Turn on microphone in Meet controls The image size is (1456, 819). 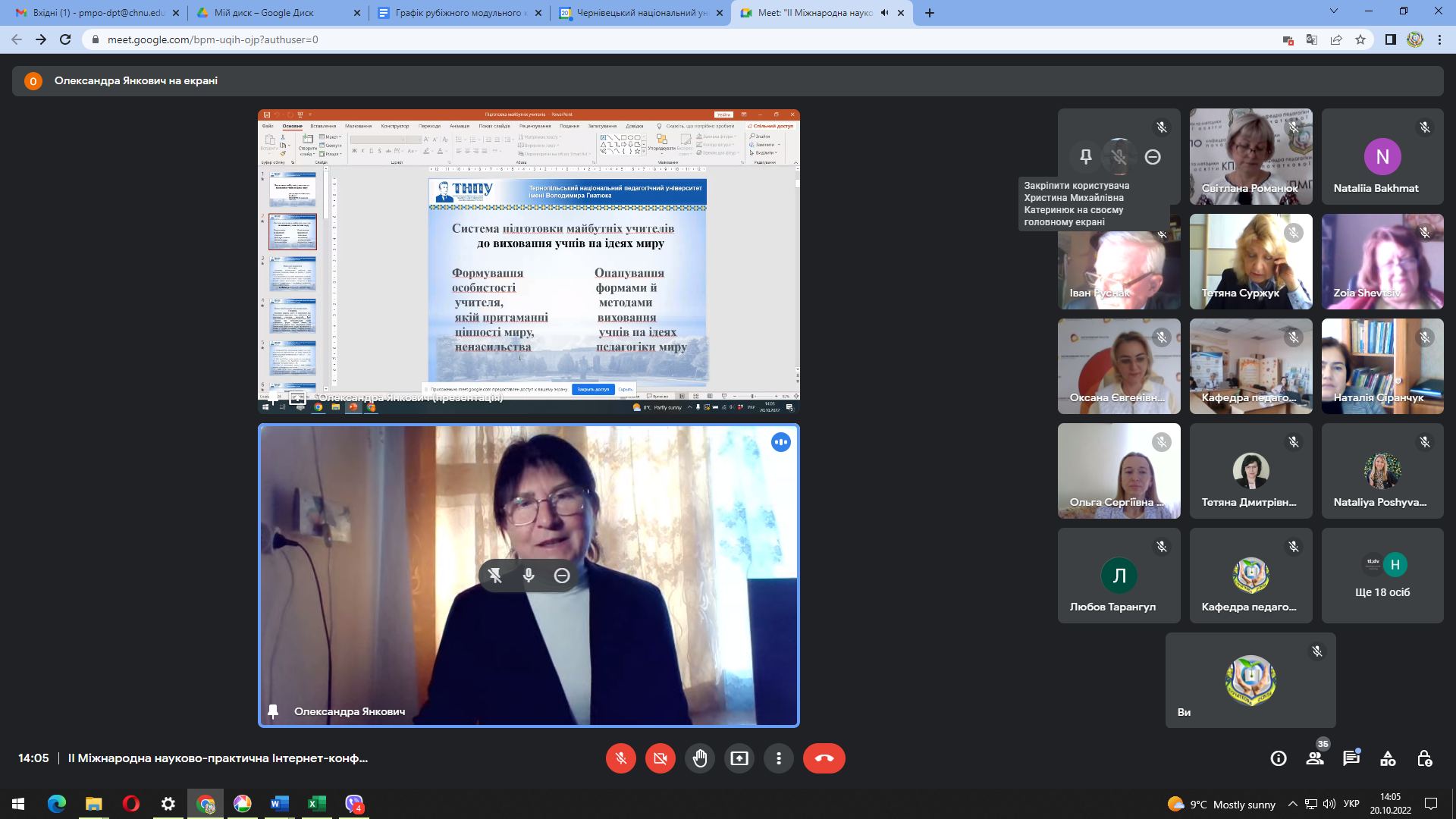coord(621,758)
